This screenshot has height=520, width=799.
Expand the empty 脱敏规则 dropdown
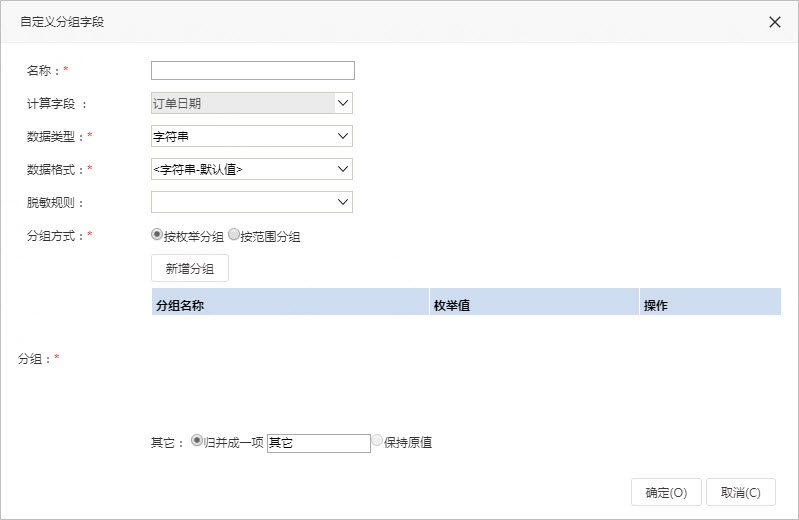(x=252, y=202)
